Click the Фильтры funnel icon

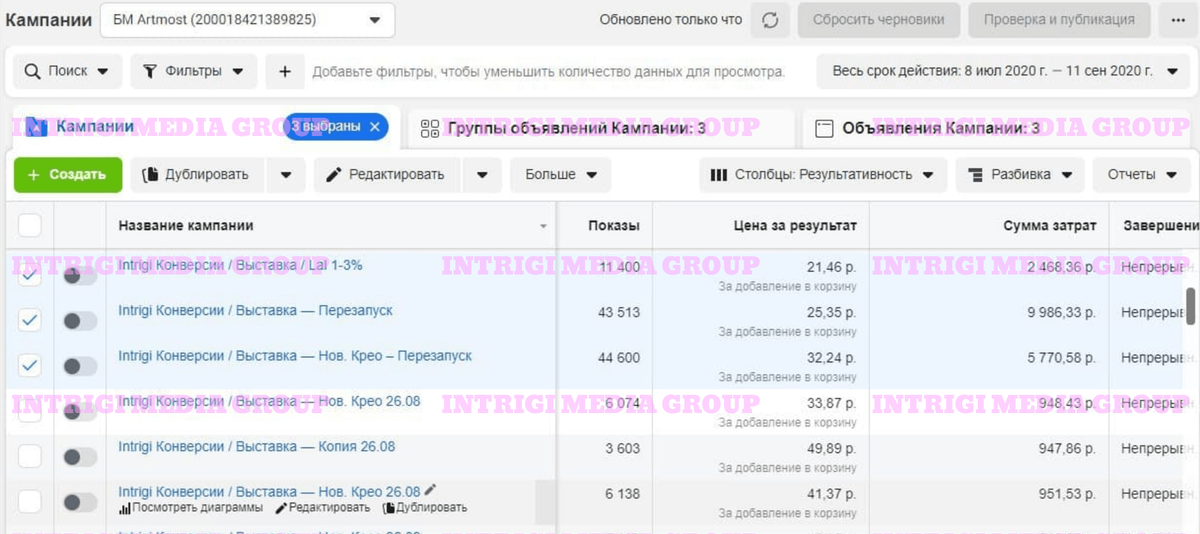(x=150, y=72)
